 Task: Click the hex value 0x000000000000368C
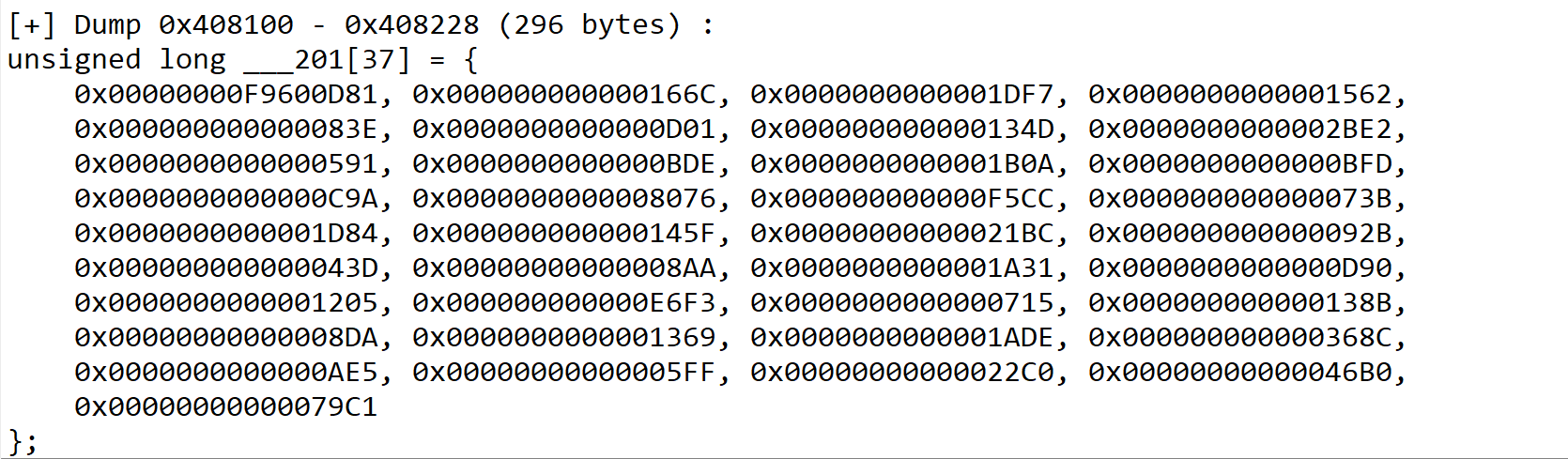[x=1239, y=338]
